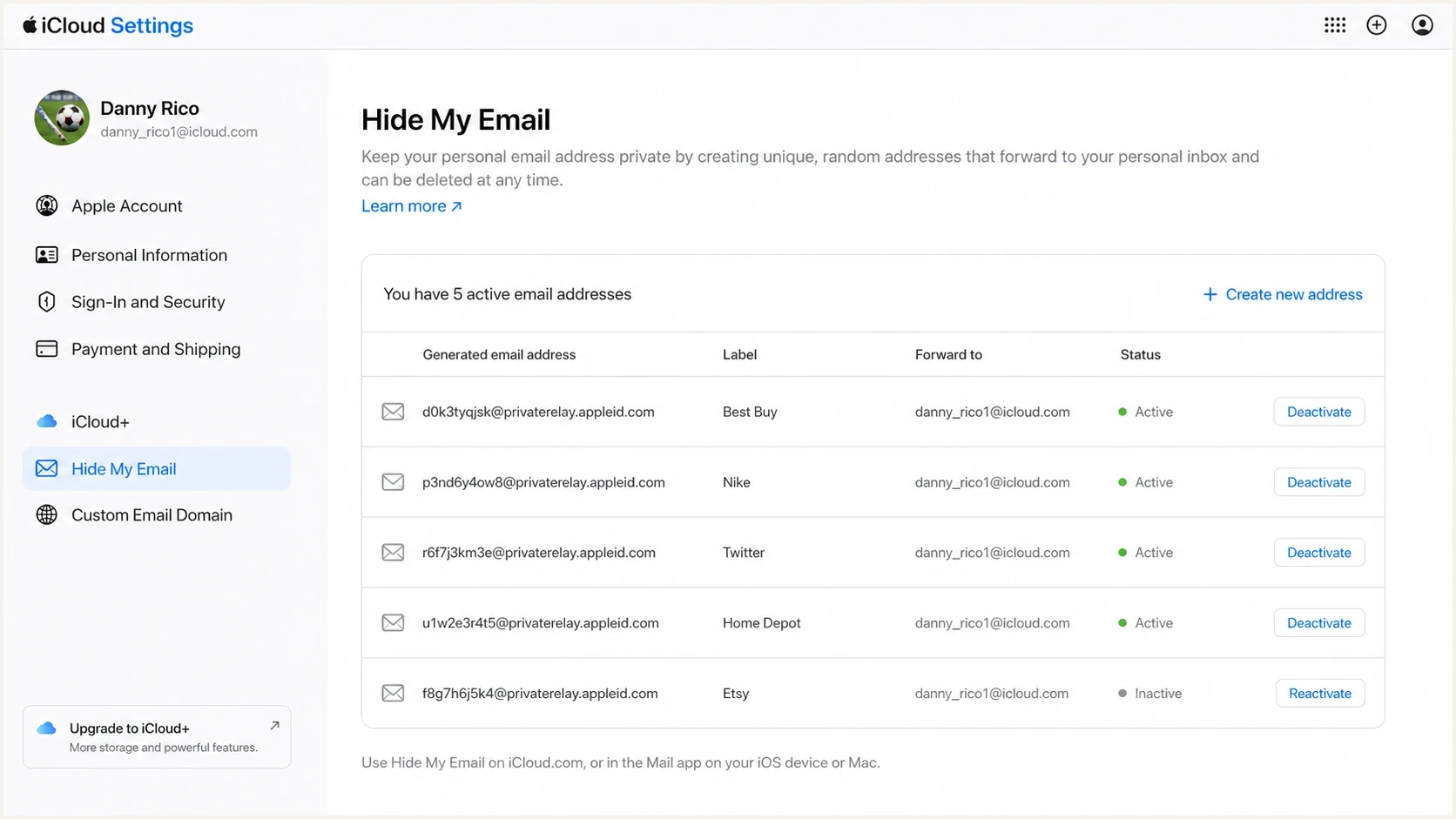The width and height of the screenshot is (1456, 819).
Task: Click the plus circle create icon
Action: 1377,25
